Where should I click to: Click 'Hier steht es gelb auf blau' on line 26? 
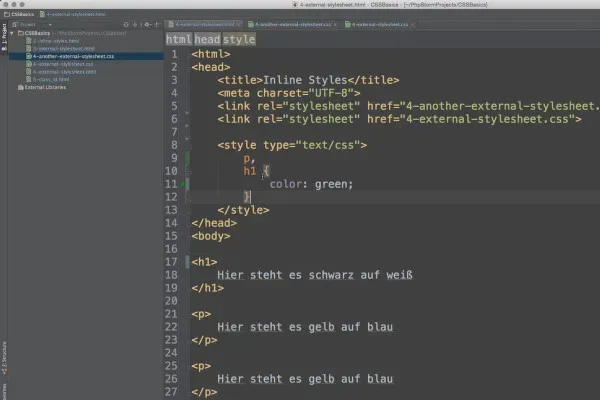click(x=305, y=379)
